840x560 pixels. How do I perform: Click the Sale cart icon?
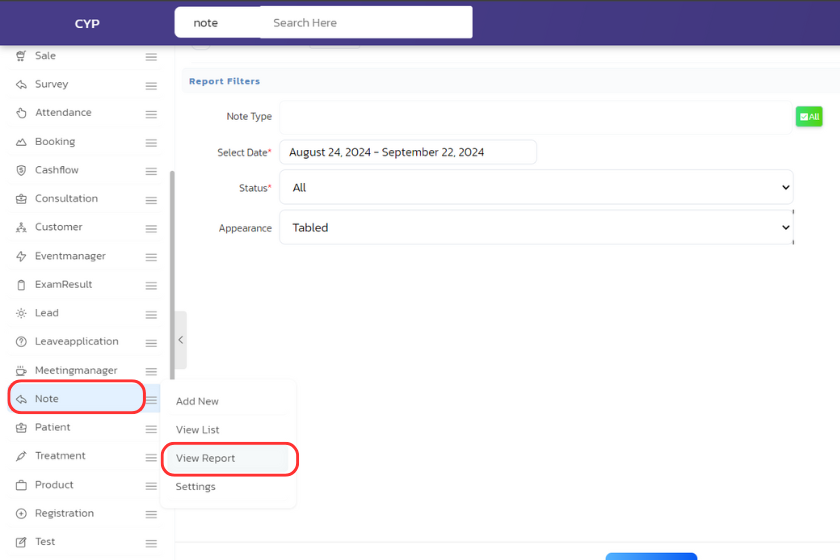[21, 56]
